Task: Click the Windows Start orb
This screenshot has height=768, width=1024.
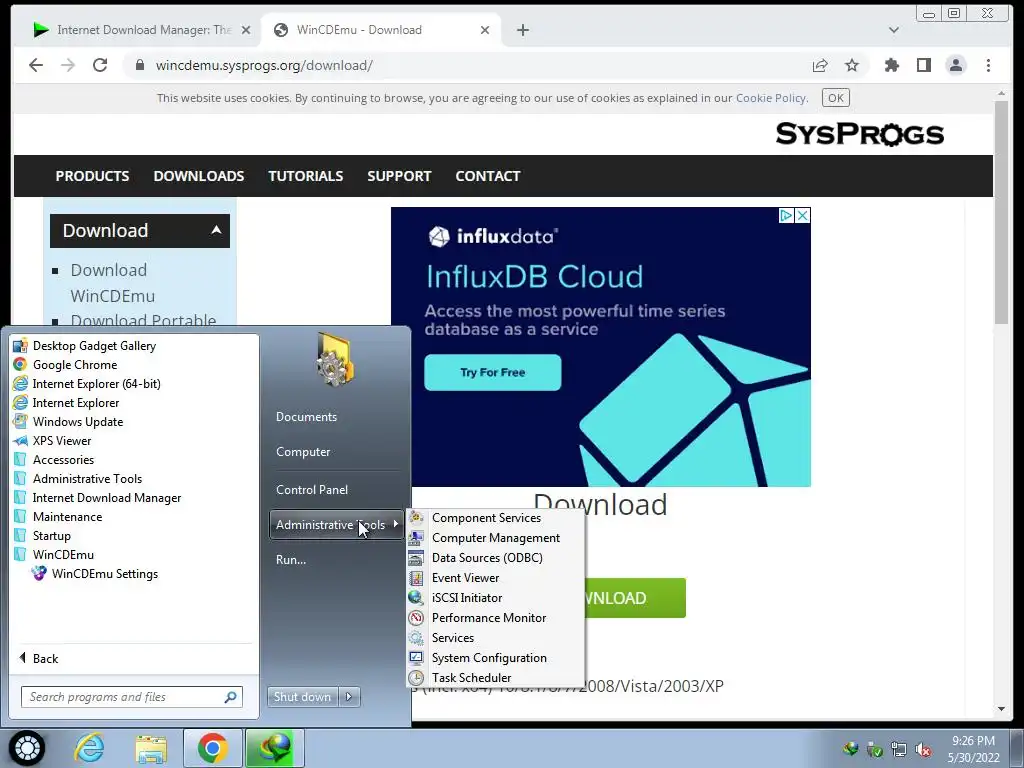Action: 27,748
